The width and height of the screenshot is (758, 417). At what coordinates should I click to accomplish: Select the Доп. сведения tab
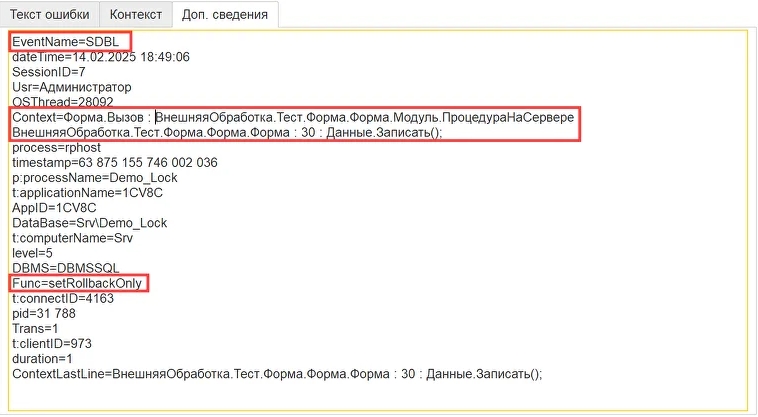225,14
